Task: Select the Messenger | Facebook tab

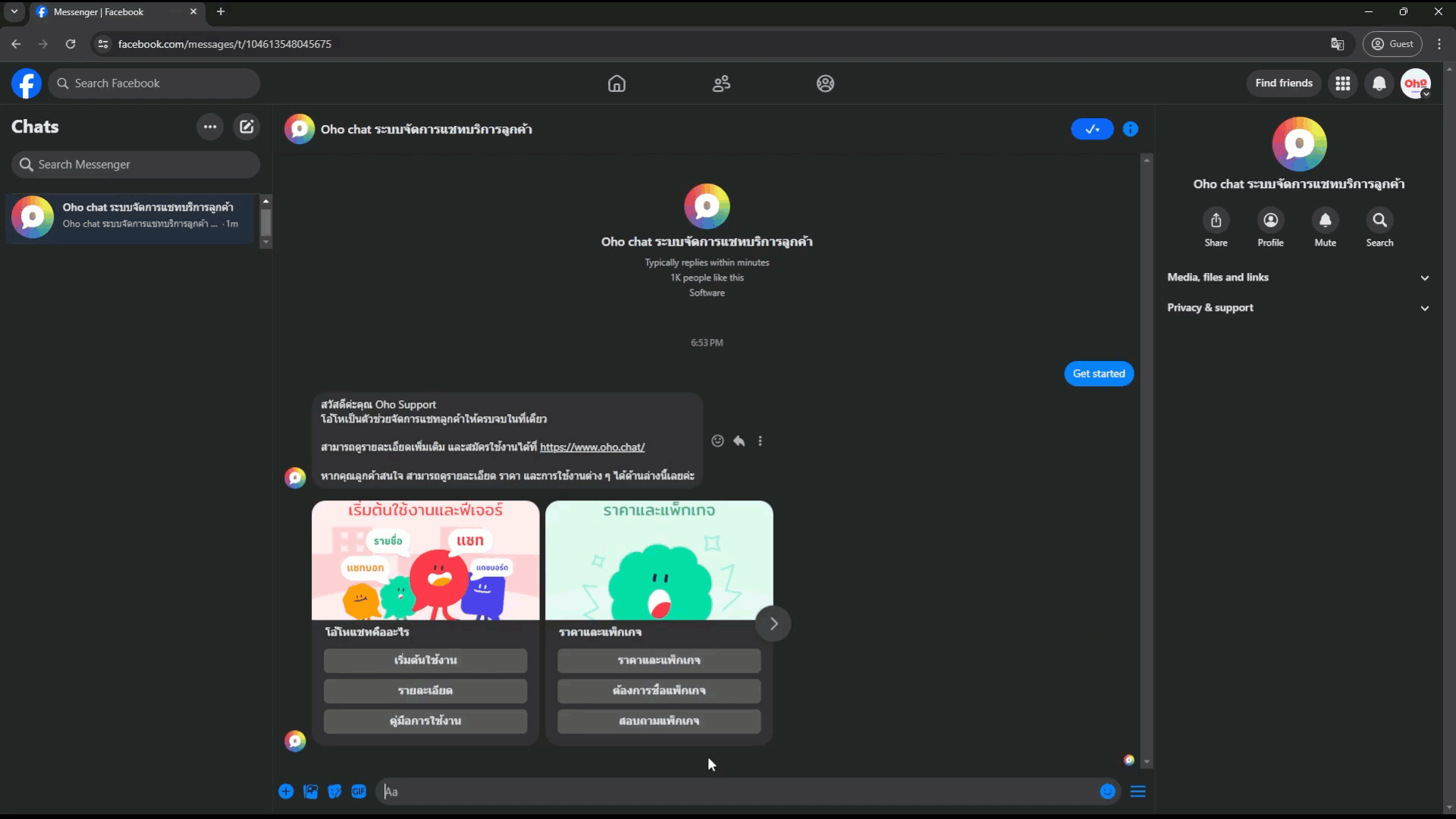Action: pos(118,12)
